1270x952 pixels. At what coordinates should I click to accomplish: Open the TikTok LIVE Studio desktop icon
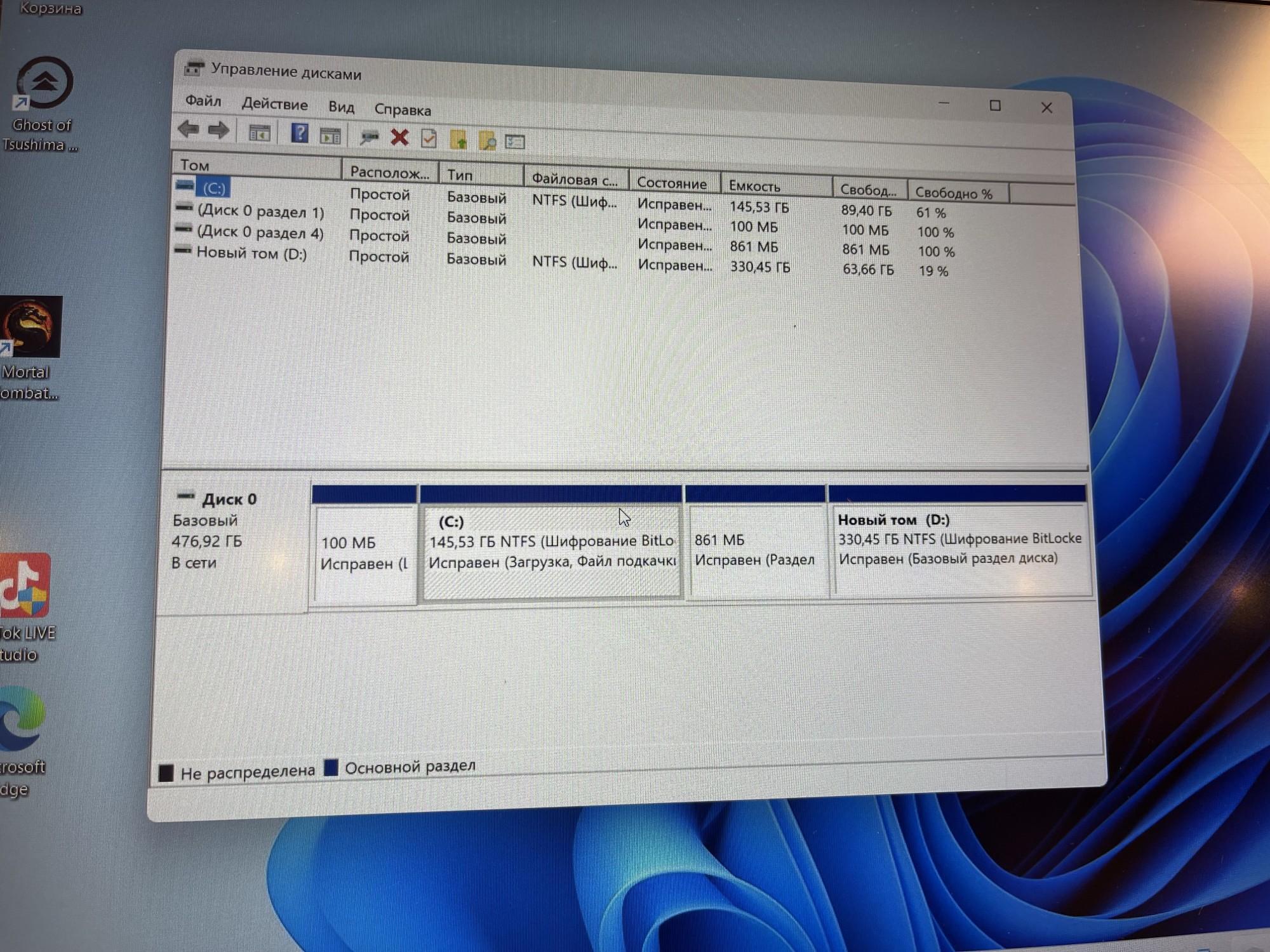(27, 607)
